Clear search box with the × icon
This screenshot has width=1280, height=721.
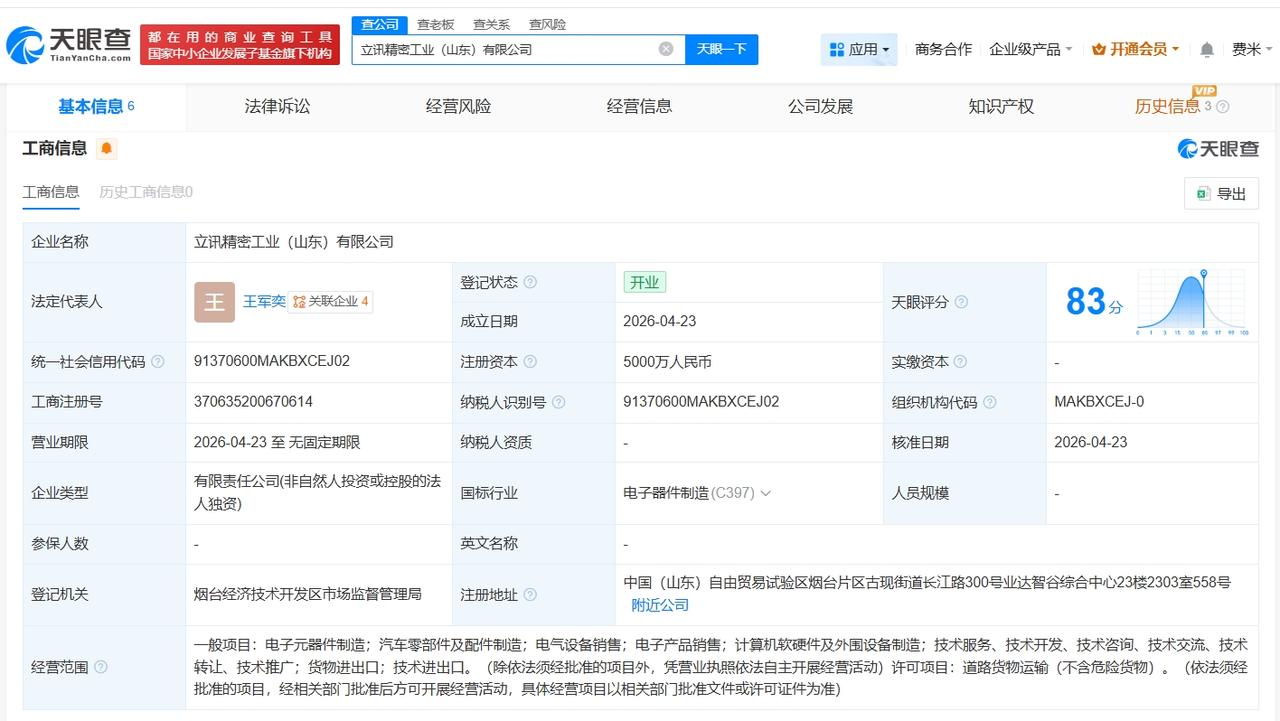click(x=664, y=48)
